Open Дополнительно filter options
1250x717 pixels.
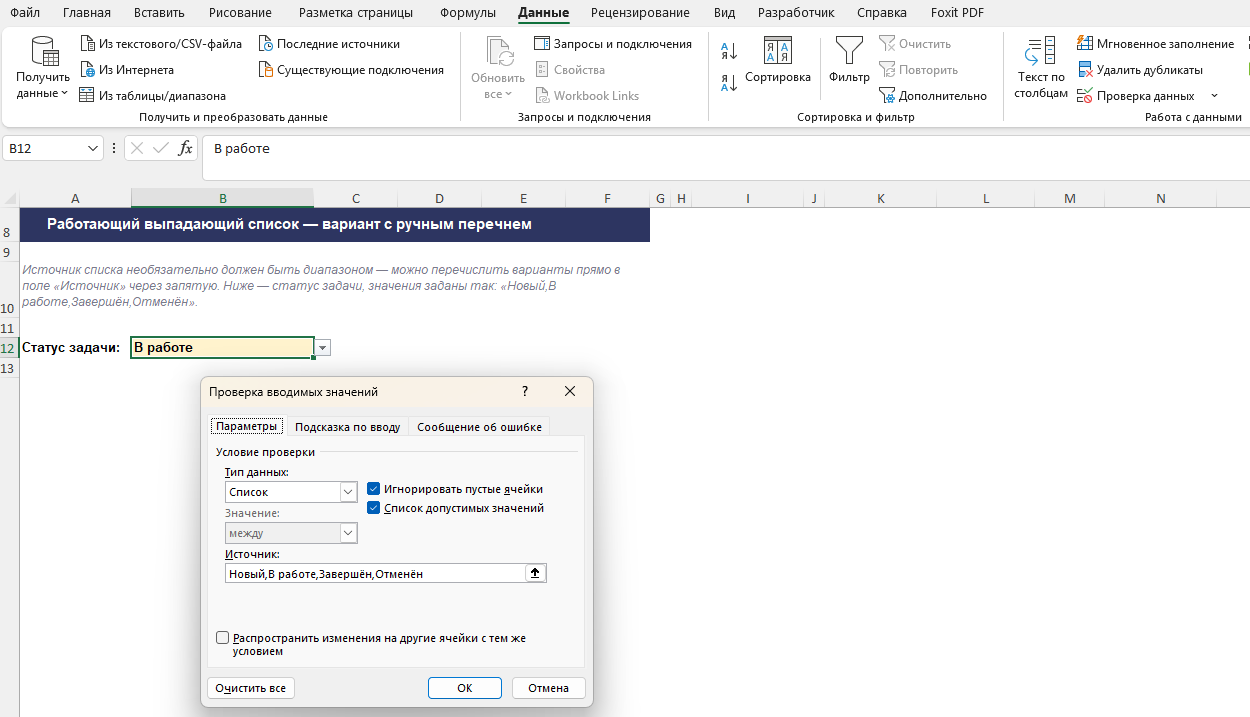[x=933, y=96]
